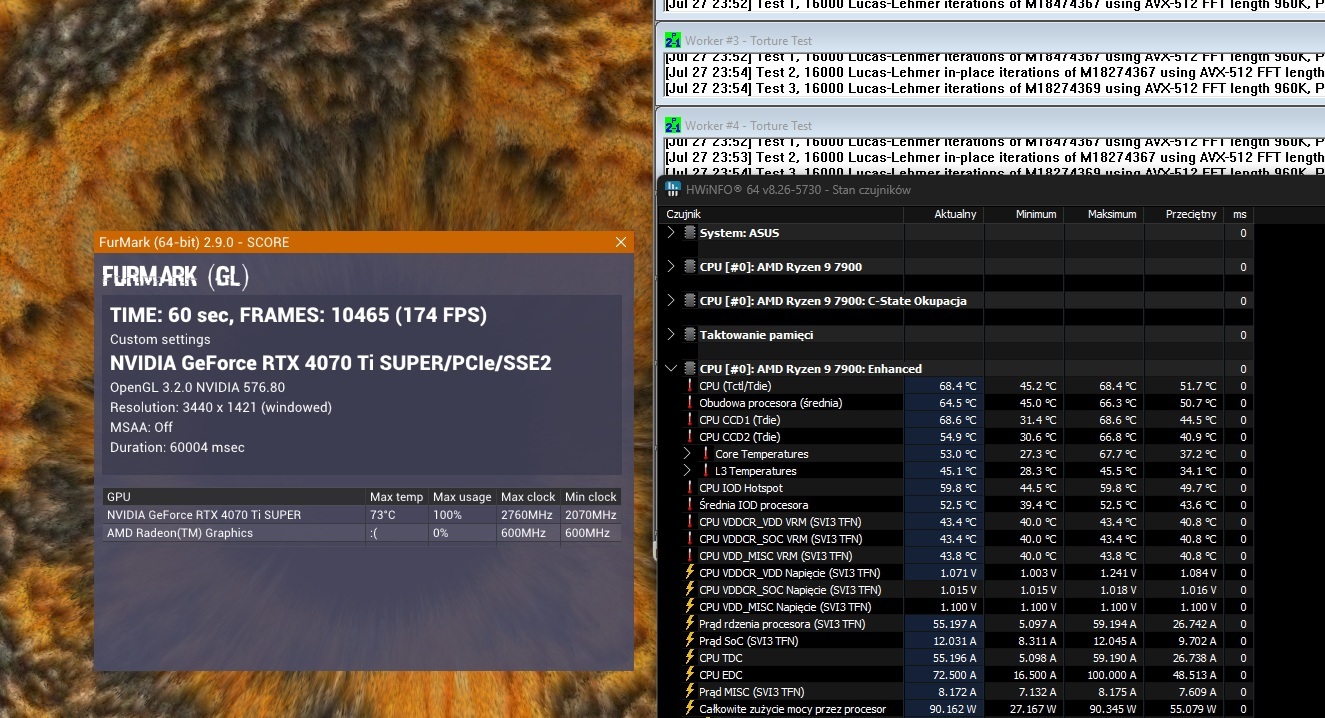The image size is (1325, 718).
Task: Click the Worker #4 Torture Test window icon
Action: pos(673,126)
